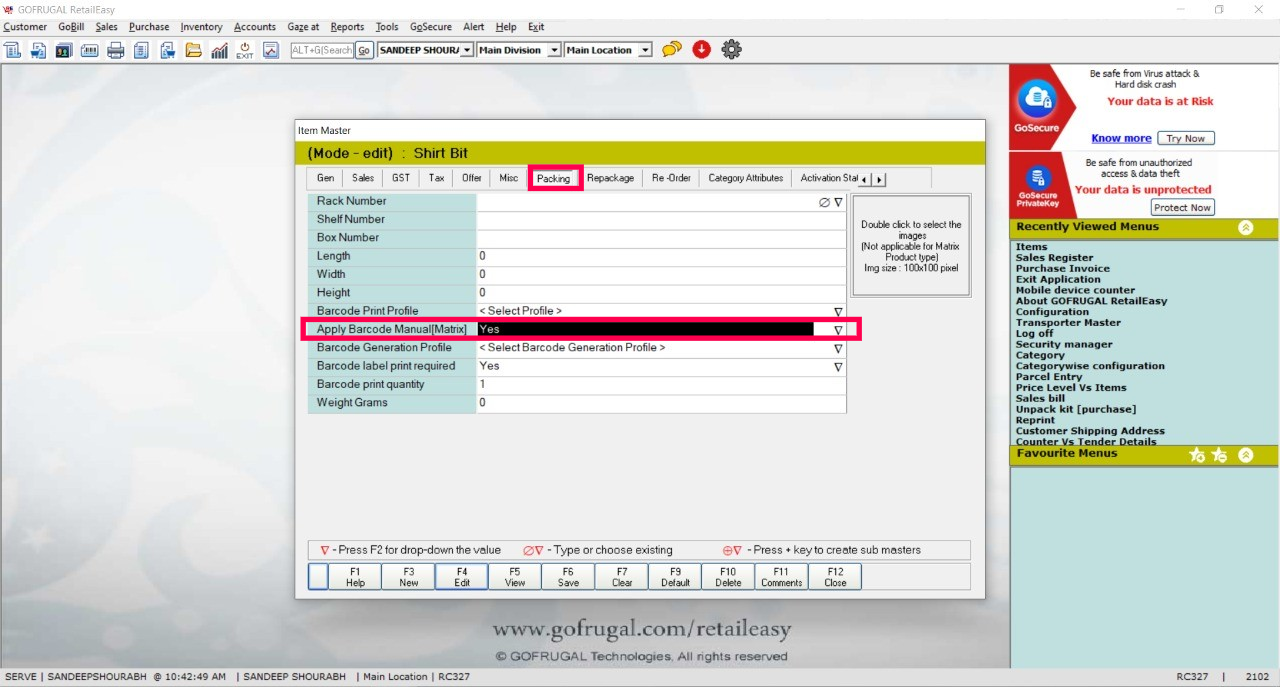This screenshot has width=1280, height=687.
Task: Switch to the Repackage tab
Action: pos(610,178)
